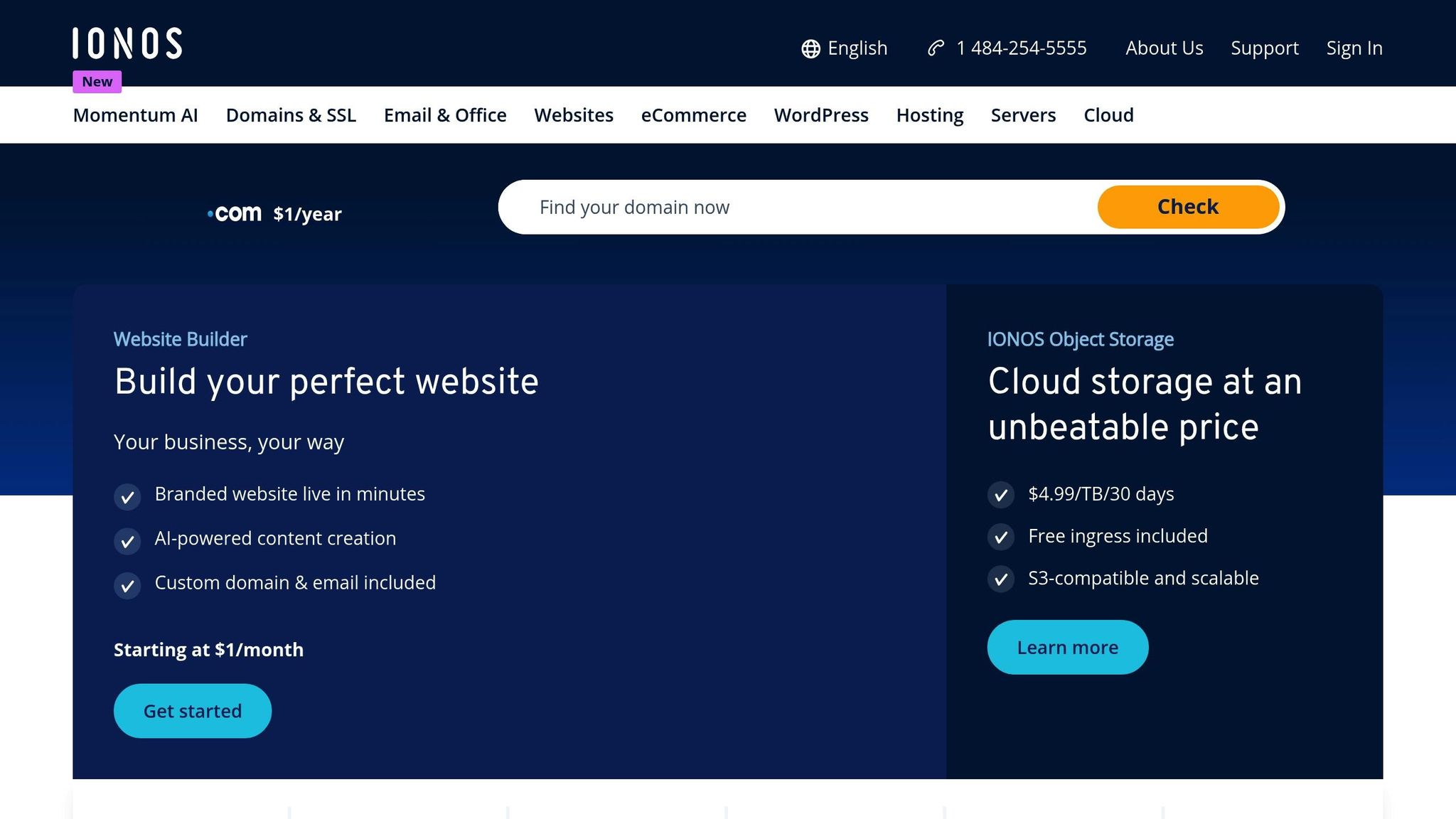Screen dimensions: 1456x819
Task: Open the English language selector
Action: (857, 48)
